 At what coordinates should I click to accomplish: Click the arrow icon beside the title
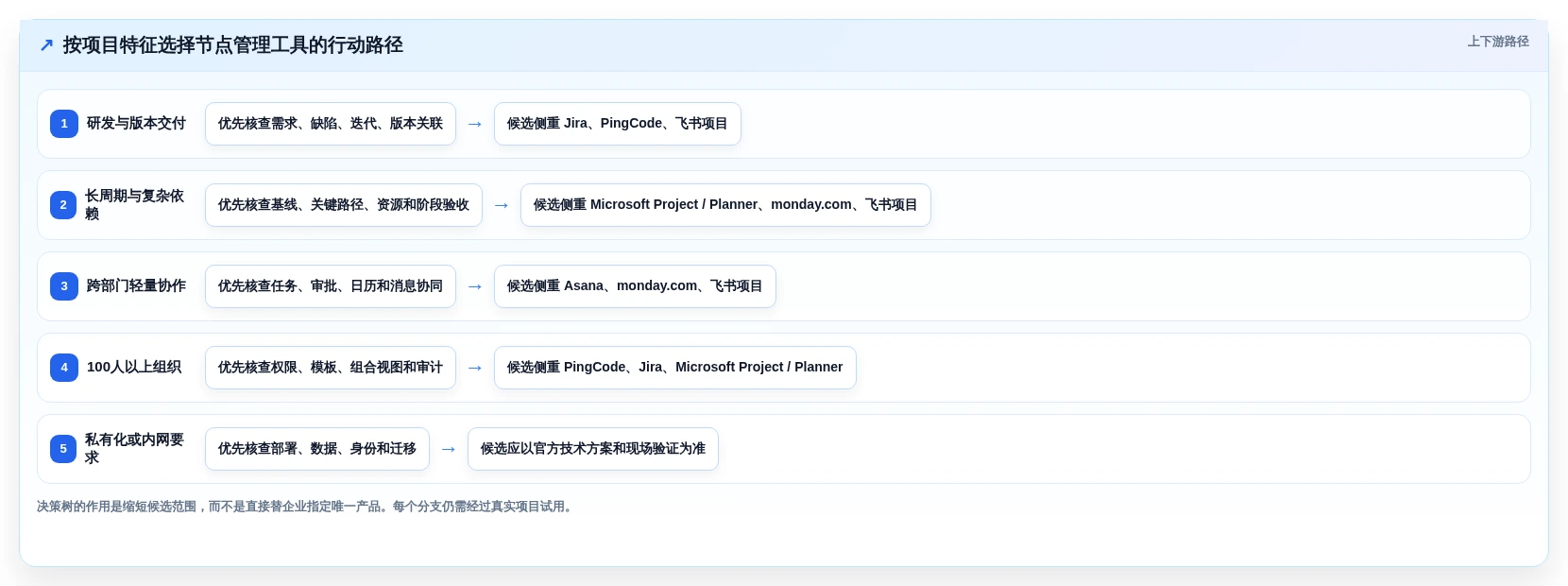tap(46, 45)
